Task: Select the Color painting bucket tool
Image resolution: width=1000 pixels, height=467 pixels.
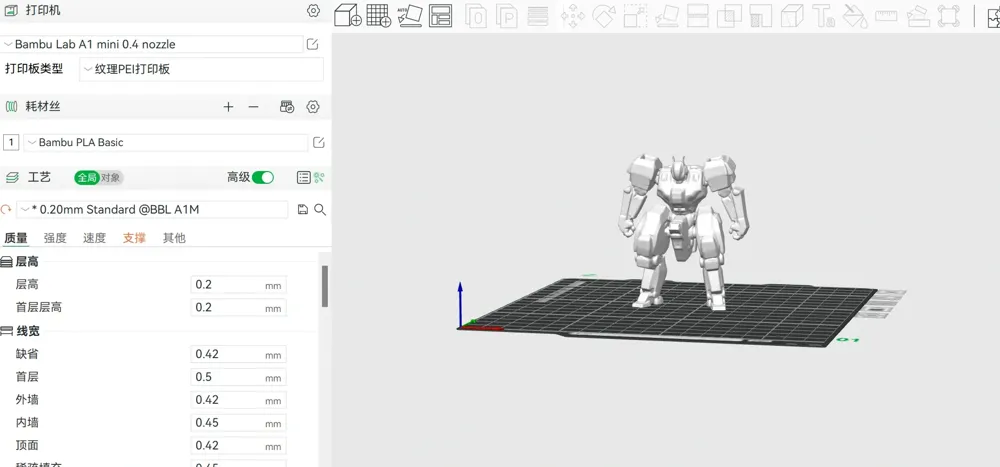Action: click(855, 16)
